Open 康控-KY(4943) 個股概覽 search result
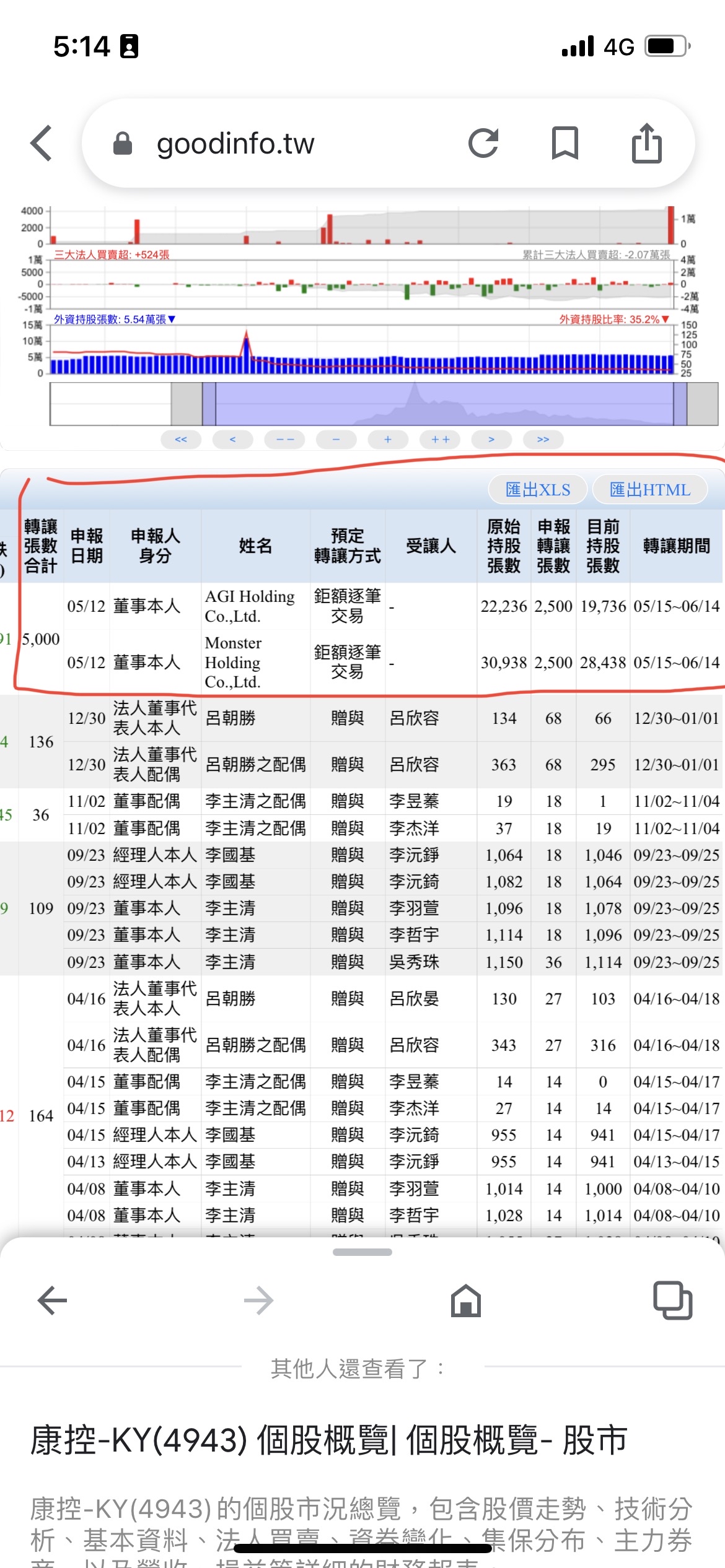The width and height of the screenshot is (725, 1568). tap(328, 1440)
